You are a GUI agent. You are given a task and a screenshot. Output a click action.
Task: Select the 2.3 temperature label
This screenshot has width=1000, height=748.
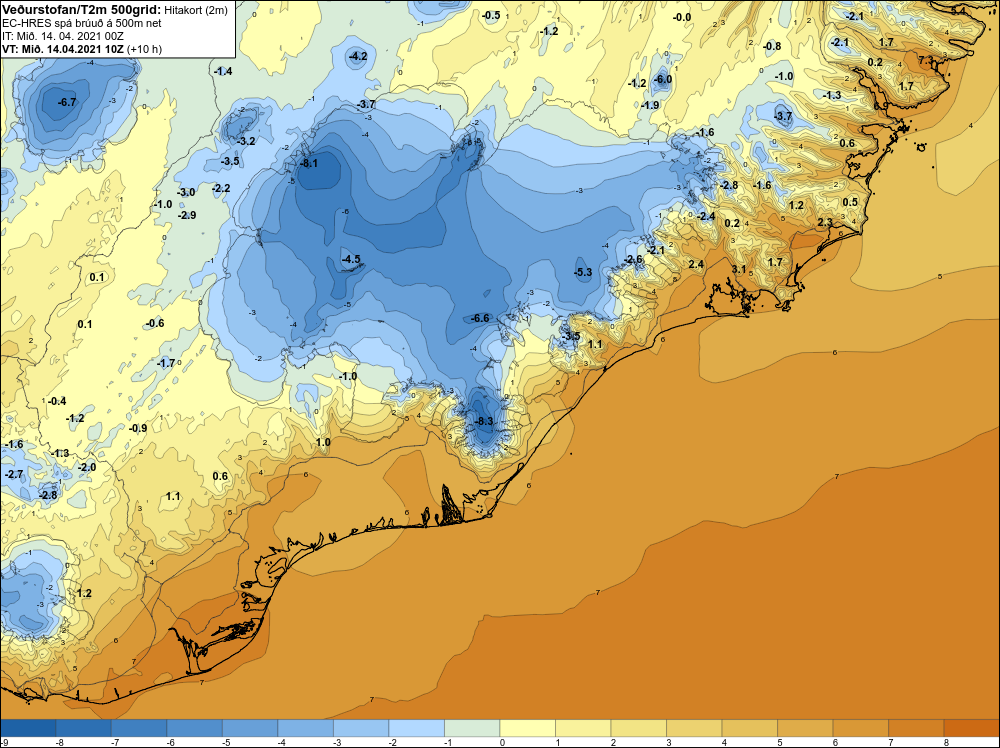coord(825,222)
